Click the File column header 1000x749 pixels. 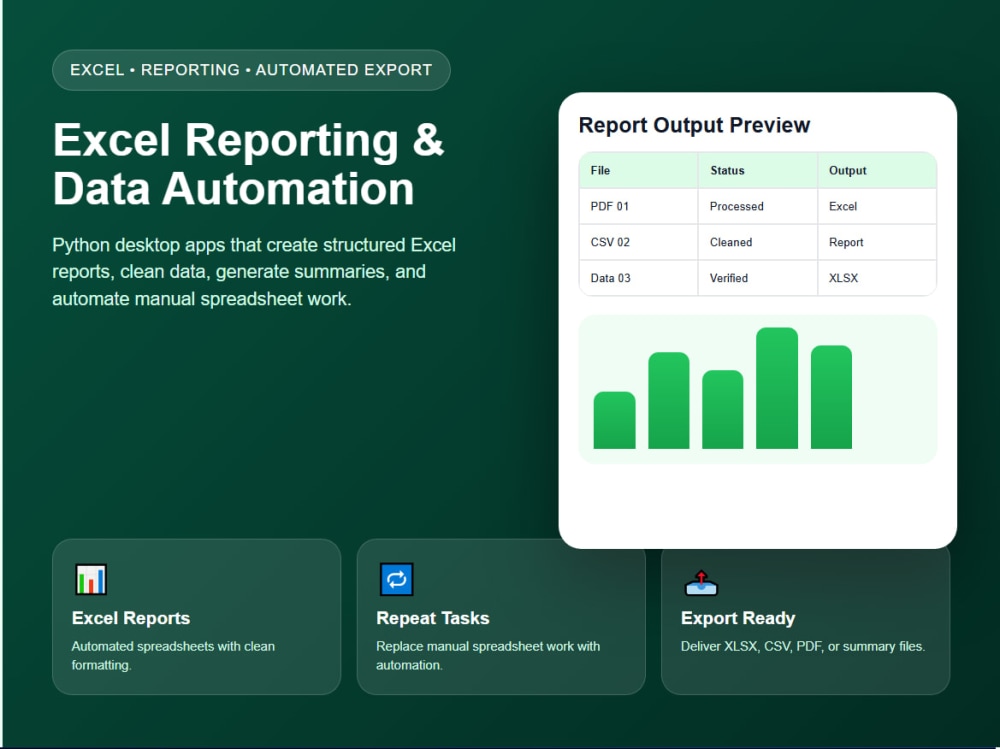click(x=638, y=170)
